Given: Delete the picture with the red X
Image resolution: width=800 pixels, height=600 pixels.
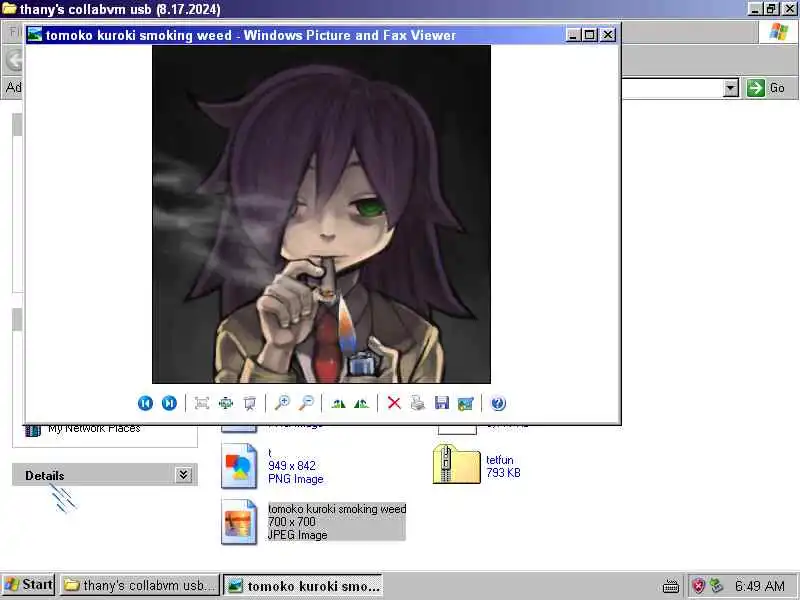Looking at the screenshot, I should click(394, 403).
